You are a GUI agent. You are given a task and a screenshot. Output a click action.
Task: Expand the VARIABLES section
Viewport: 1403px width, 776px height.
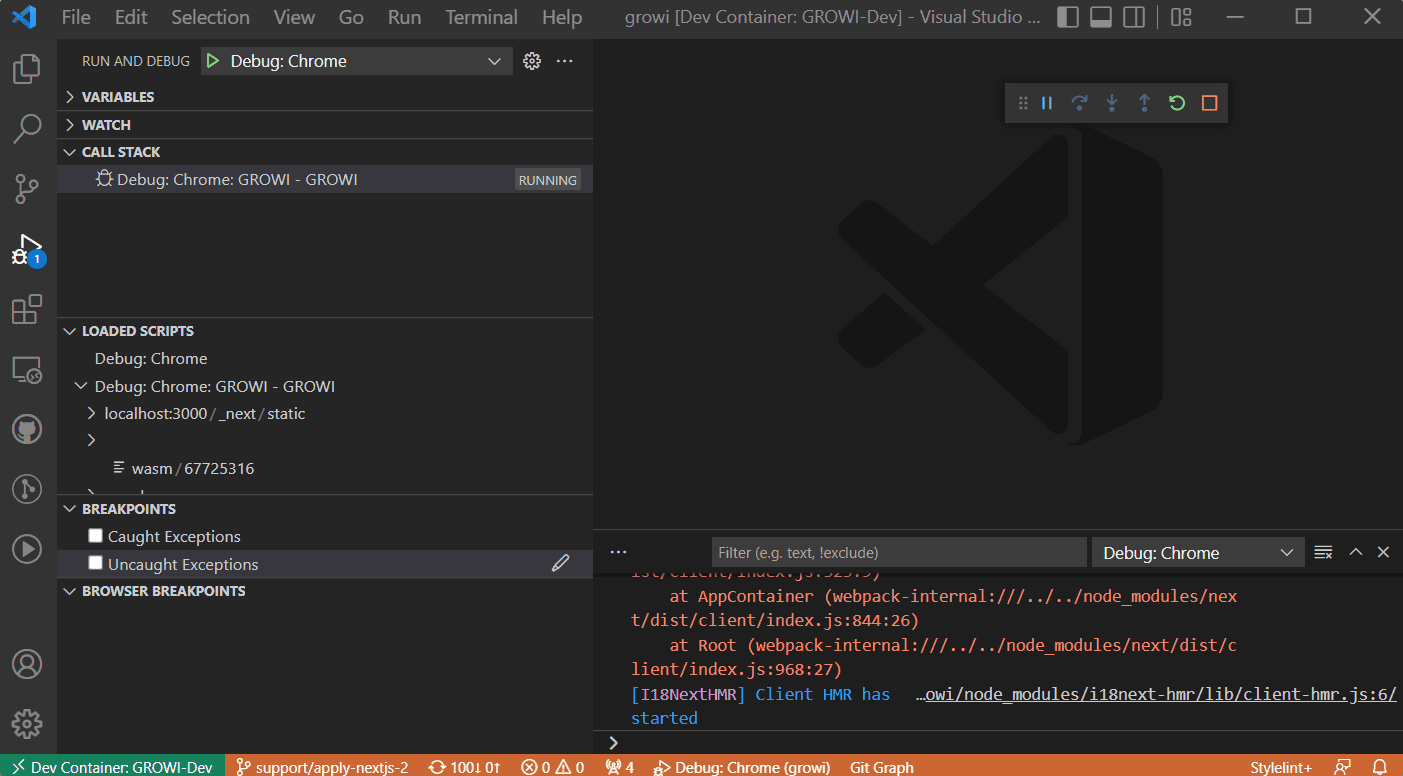[x=118, y=97]
